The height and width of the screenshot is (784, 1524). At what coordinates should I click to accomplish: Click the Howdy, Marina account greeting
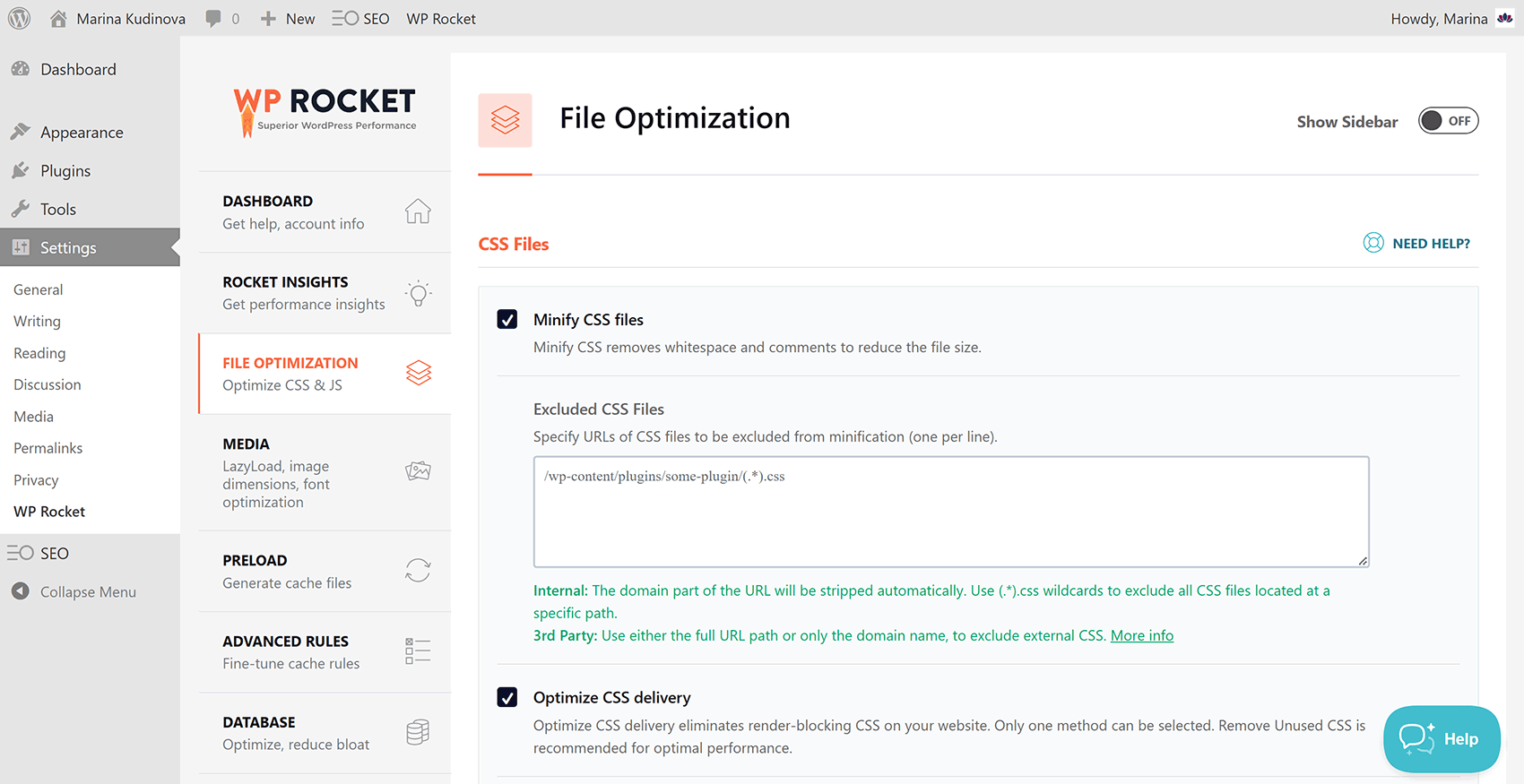1439,19
